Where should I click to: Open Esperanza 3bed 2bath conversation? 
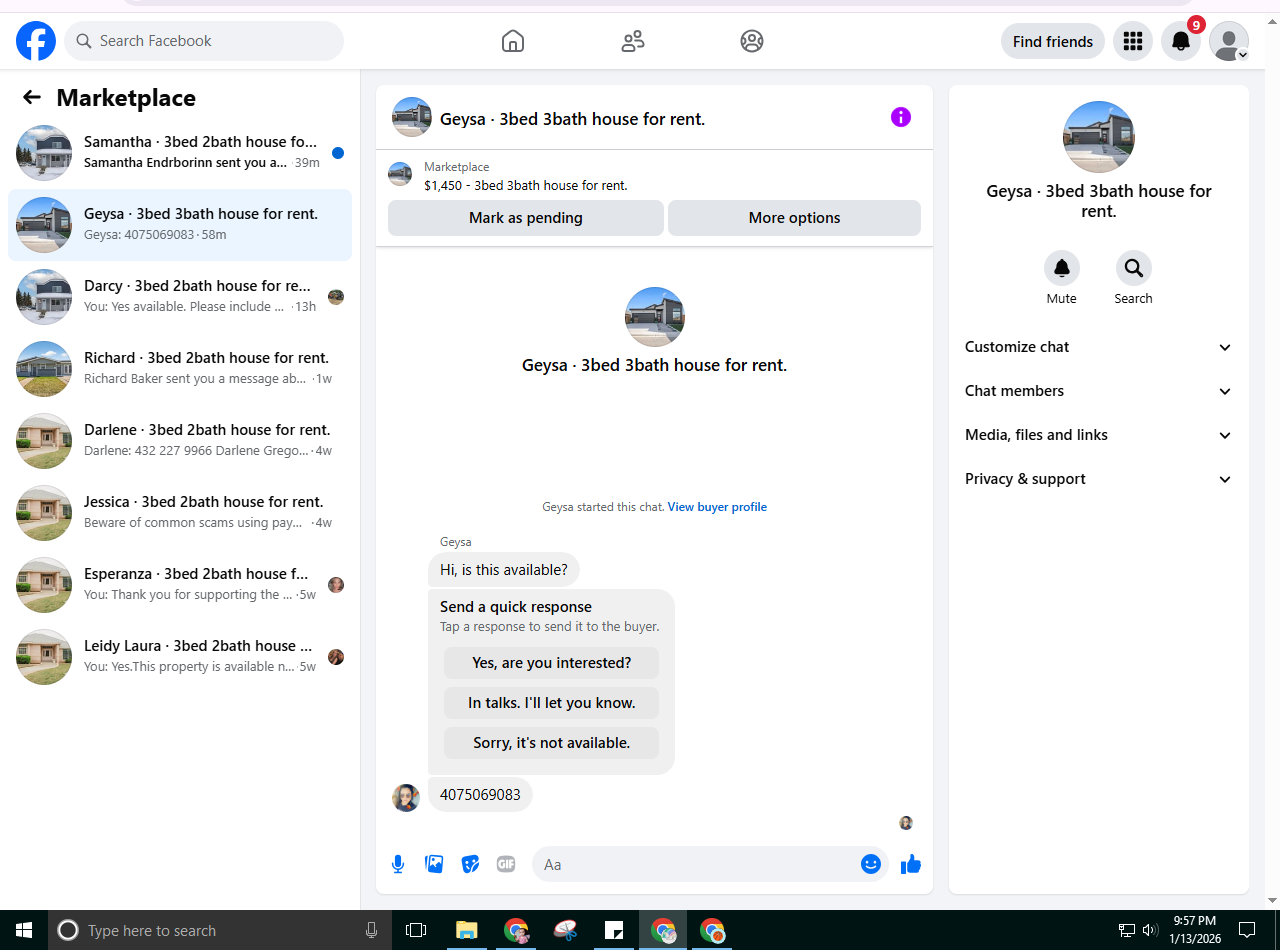pos(180,585)
